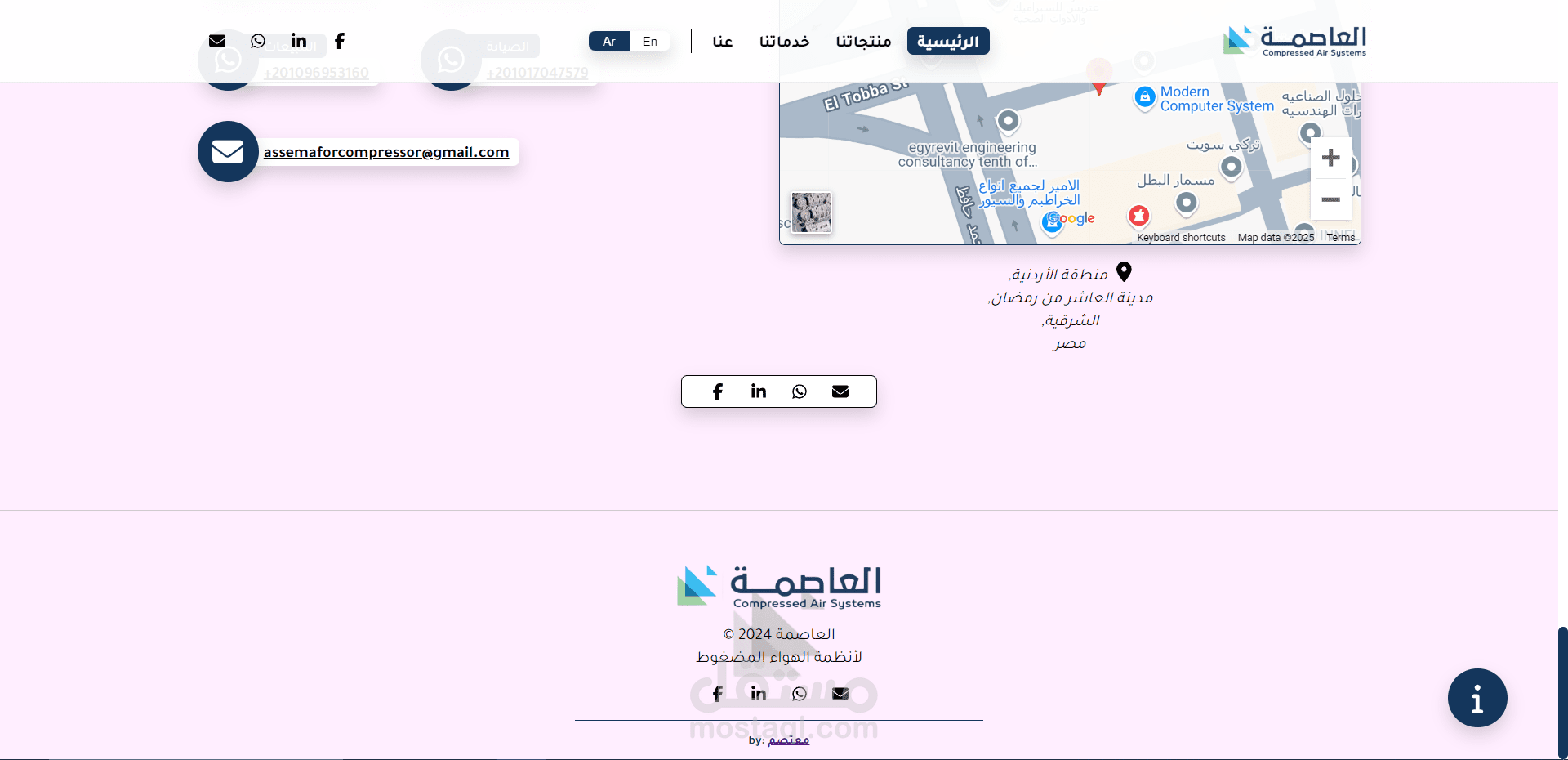Click the header العاصمة logo
The height and width of the screenshot is (760, 1568).
point(1294,41)
